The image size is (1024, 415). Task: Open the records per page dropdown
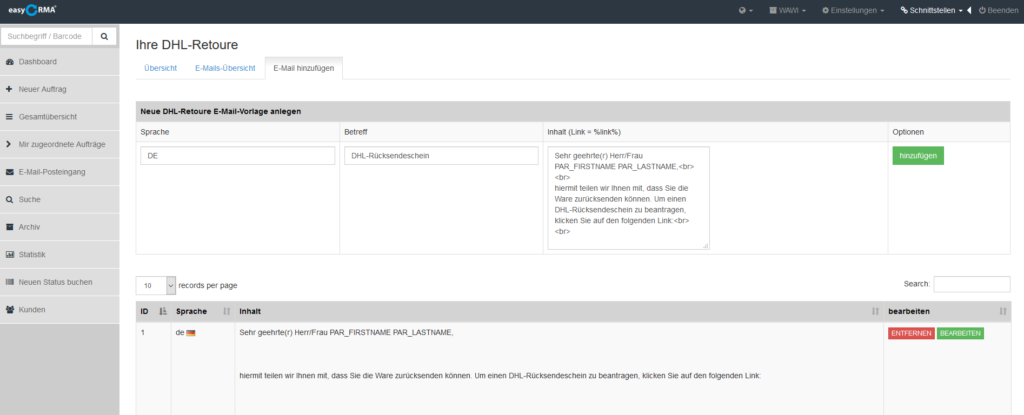click(155, 286)
